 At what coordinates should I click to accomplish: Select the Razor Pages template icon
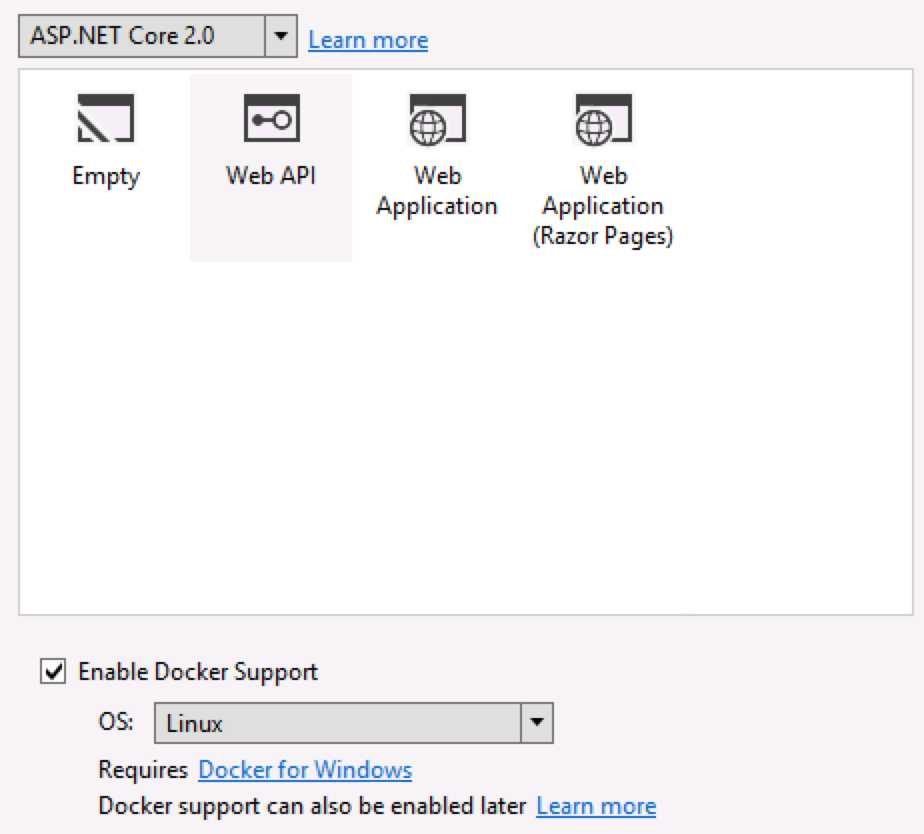click(x=603, y=119)
